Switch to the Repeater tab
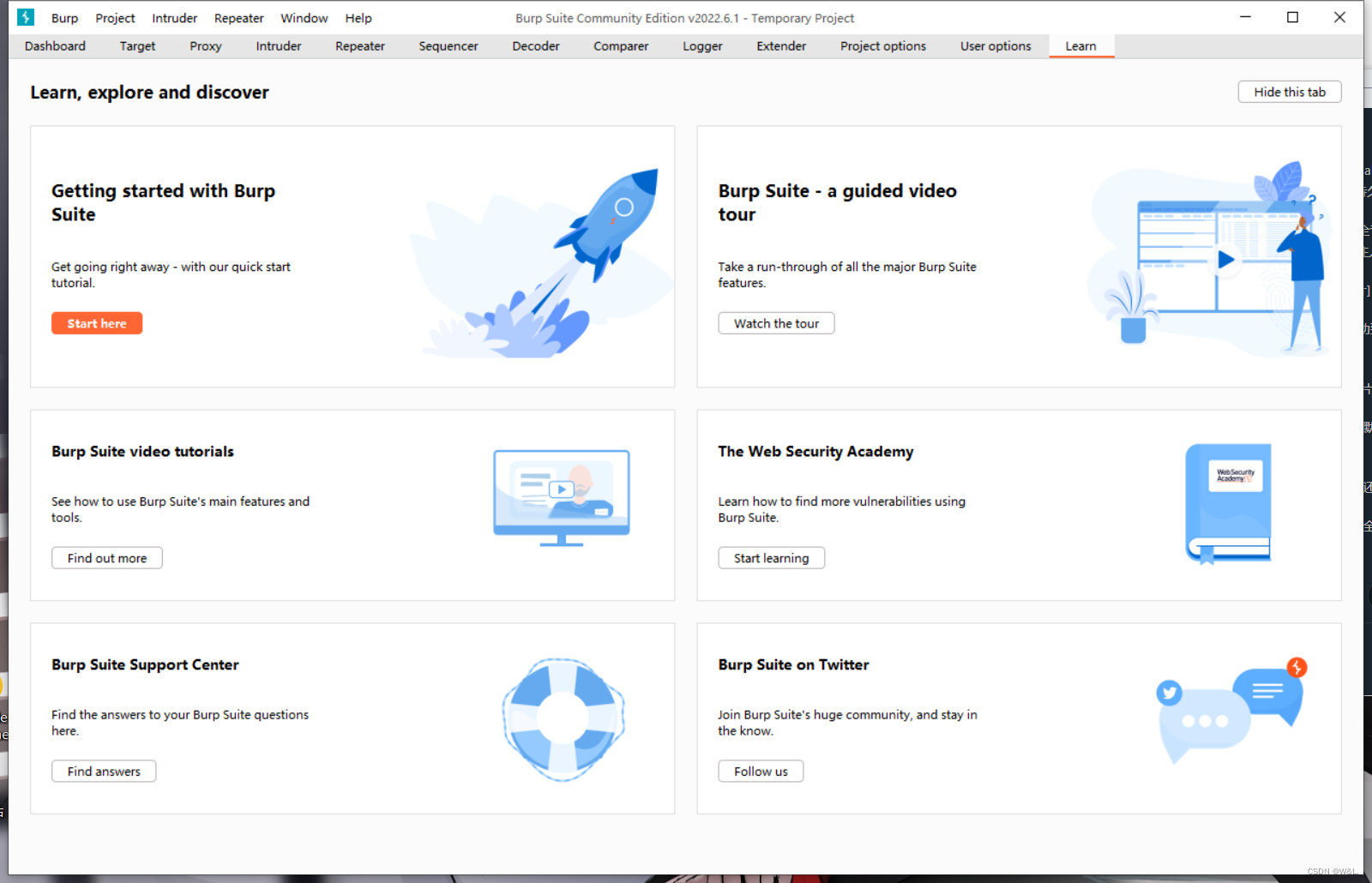The height and width of the screenshot is (883, 1372). click(x=360, y=46)
